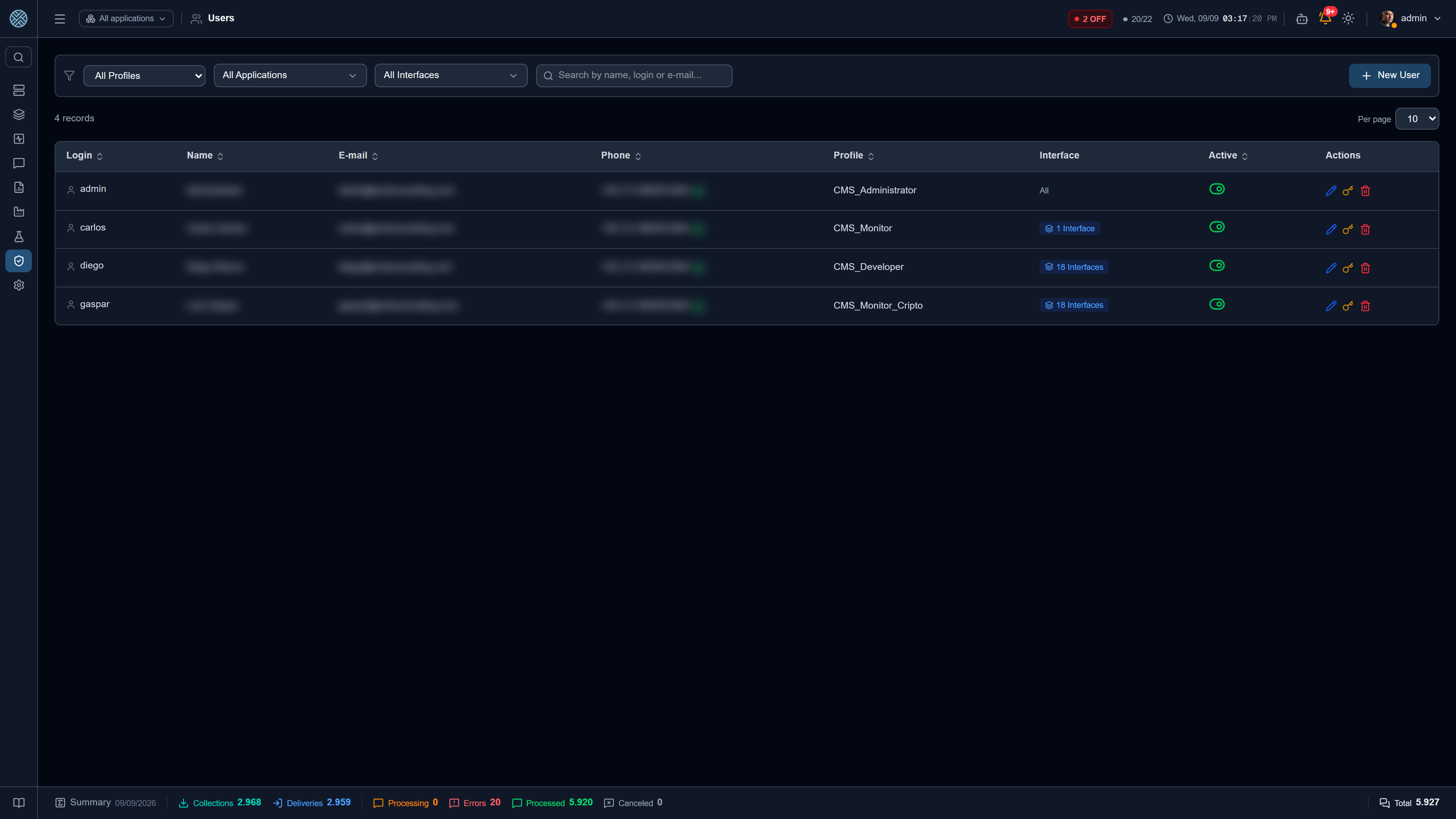Open the robot assistant icon in header

coord(1302,19)
